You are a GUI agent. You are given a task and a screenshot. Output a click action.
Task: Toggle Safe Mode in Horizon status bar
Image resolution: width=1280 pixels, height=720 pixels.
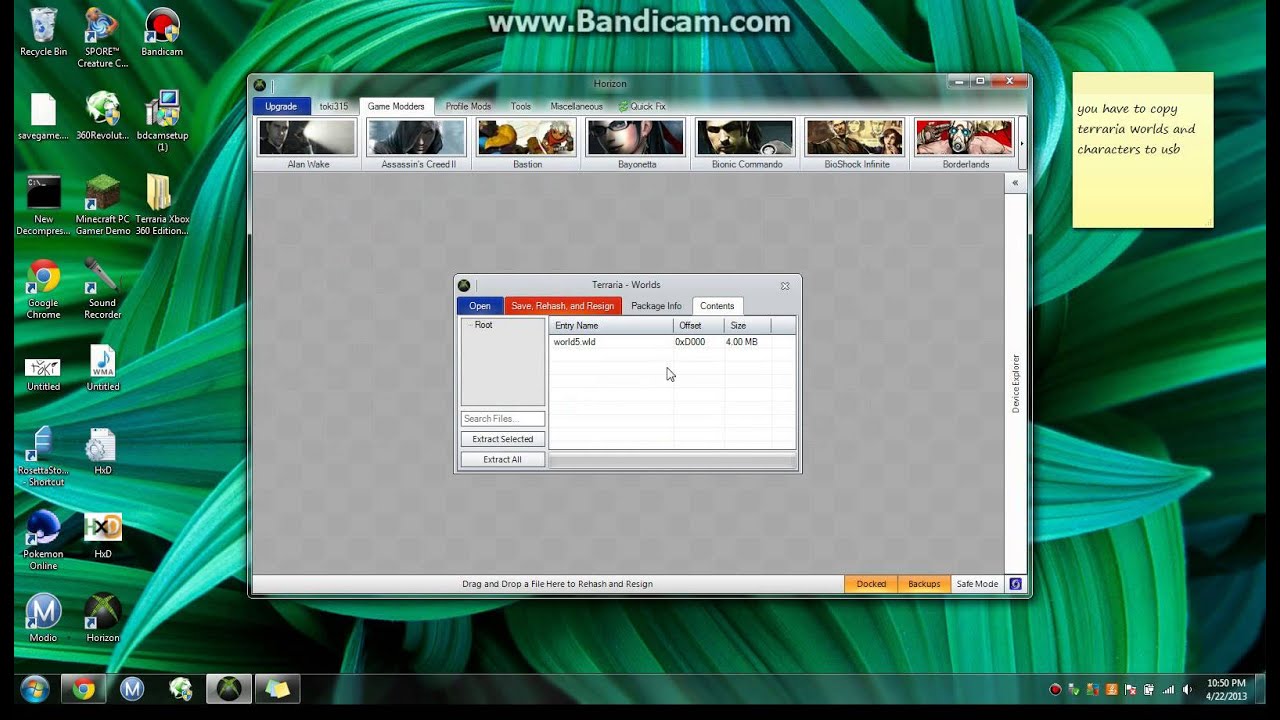coord(977,584)
